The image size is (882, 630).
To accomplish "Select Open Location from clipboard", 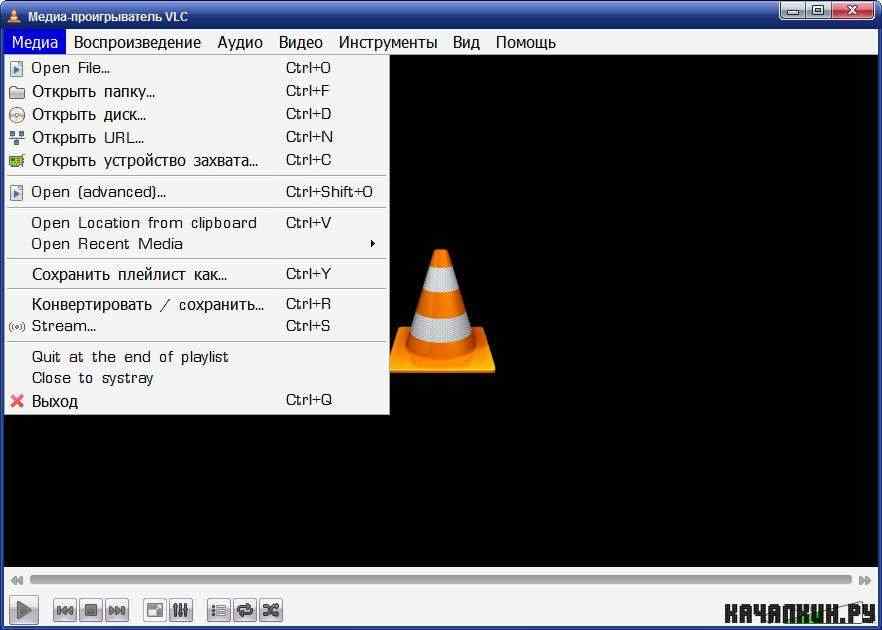I will pyautogui.click(x=196, y=223).
